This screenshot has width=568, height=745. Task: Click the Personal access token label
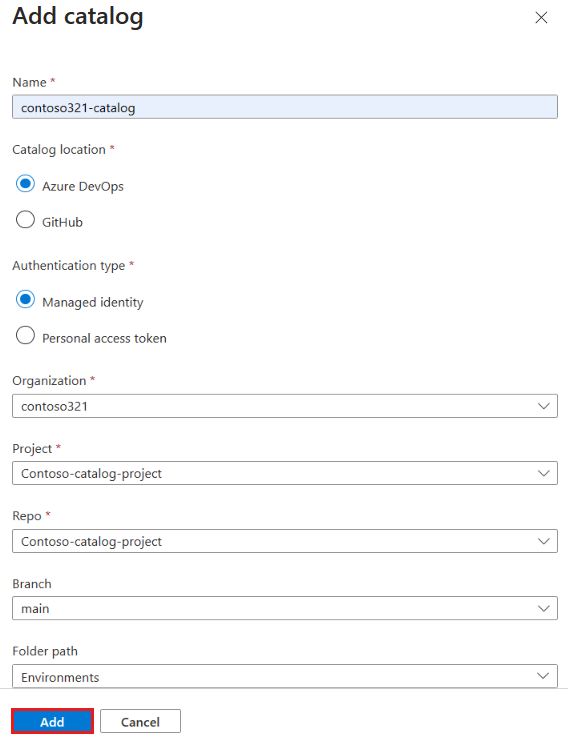(x=105, y=338)
